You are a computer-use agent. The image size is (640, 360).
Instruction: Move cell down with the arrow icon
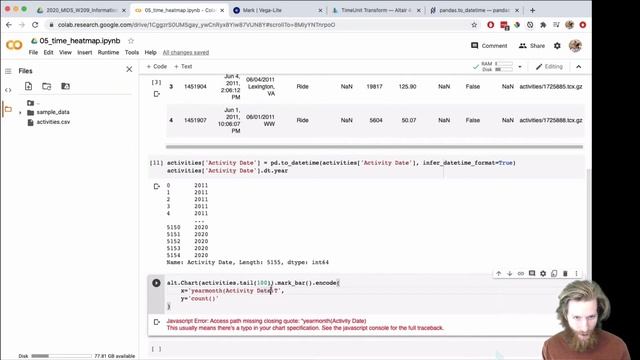pos(509,273)
